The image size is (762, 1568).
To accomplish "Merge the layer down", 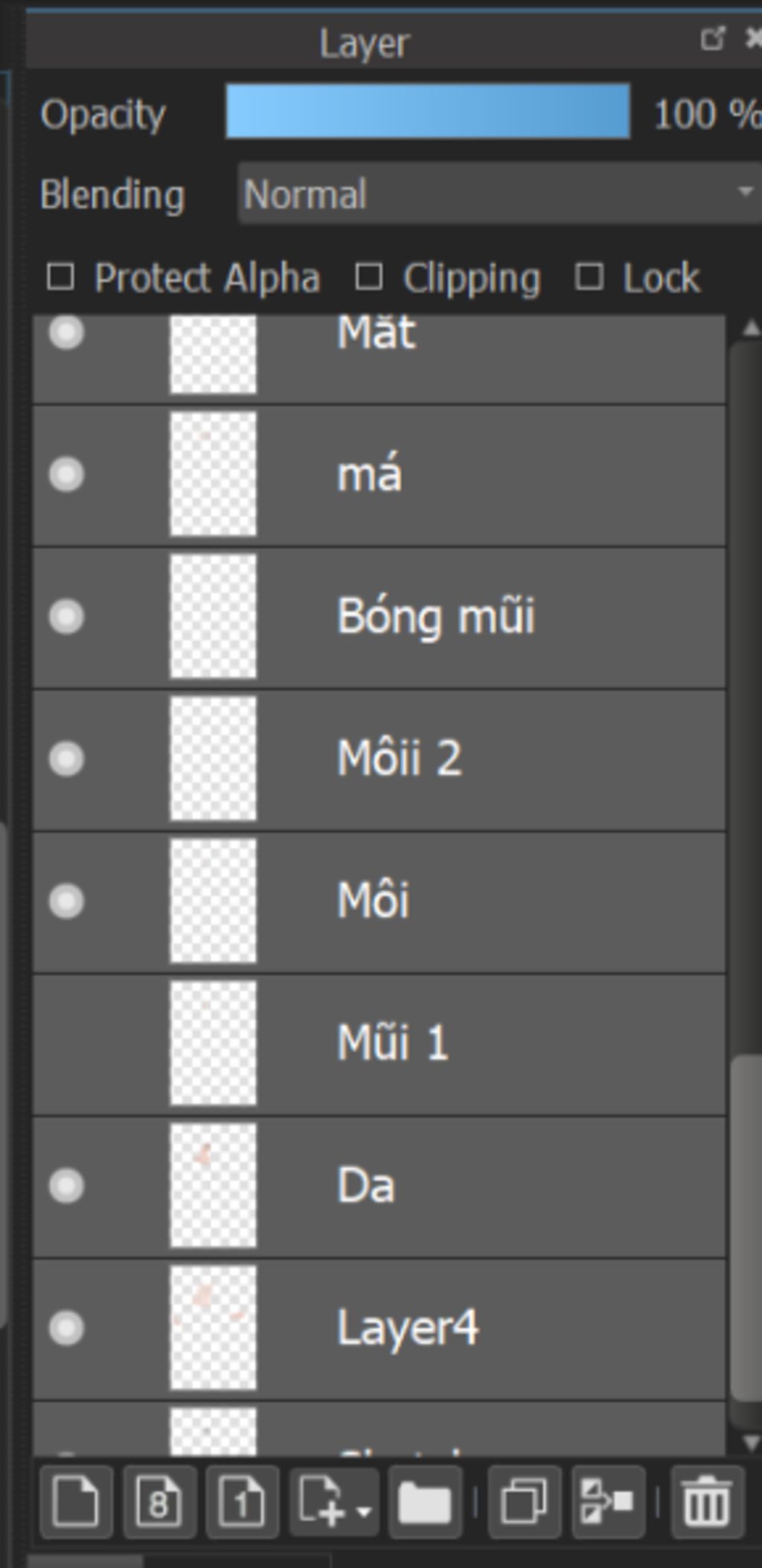I will 607,1502.
